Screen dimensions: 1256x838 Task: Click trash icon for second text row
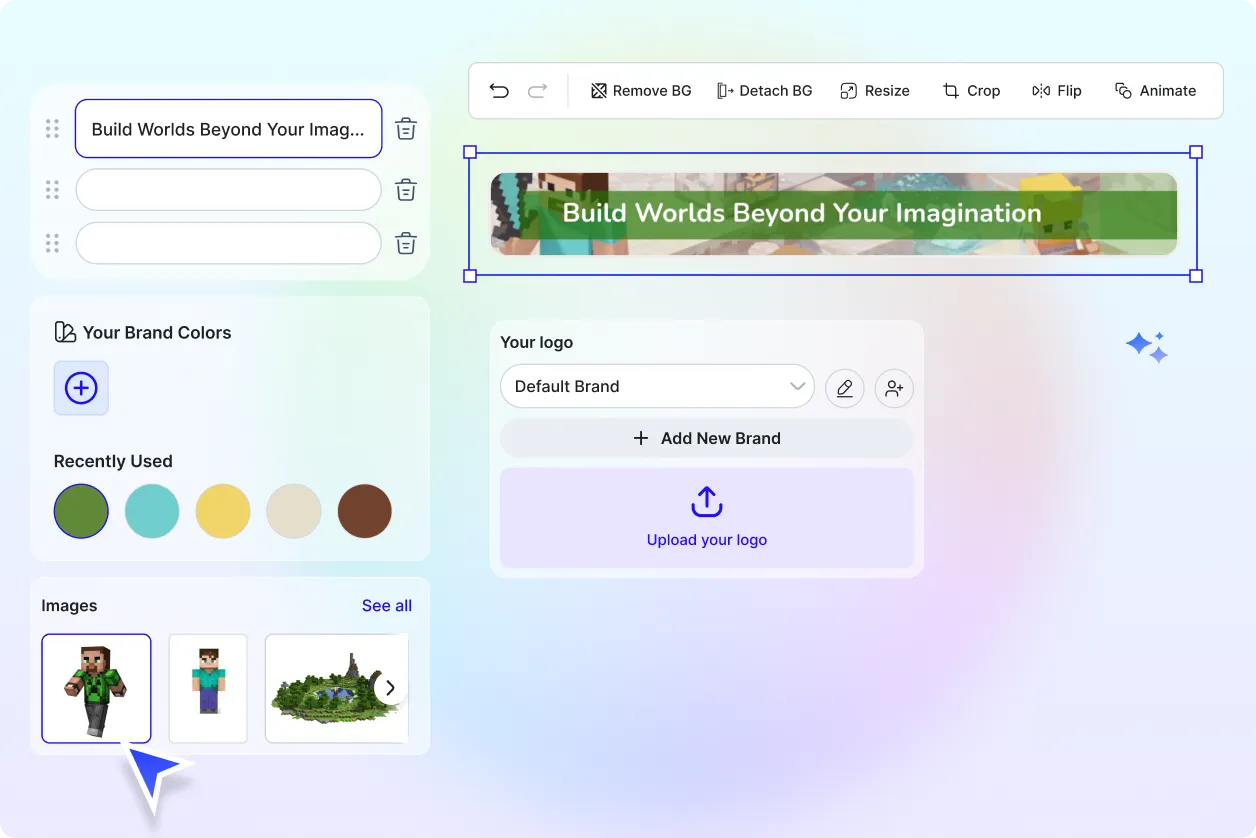pyautogui.click(x=406, y=190)
